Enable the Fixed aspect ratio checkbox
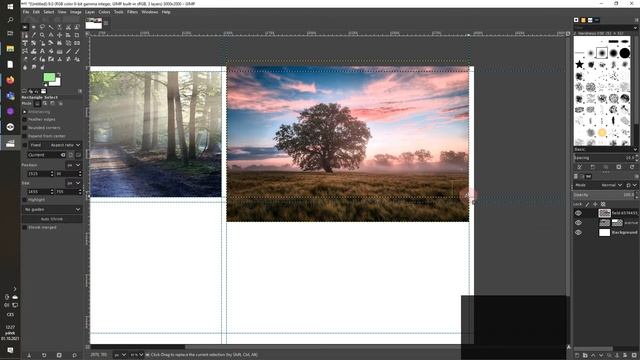The width and height of the screenshot is (640, 360). click(24, 145)
